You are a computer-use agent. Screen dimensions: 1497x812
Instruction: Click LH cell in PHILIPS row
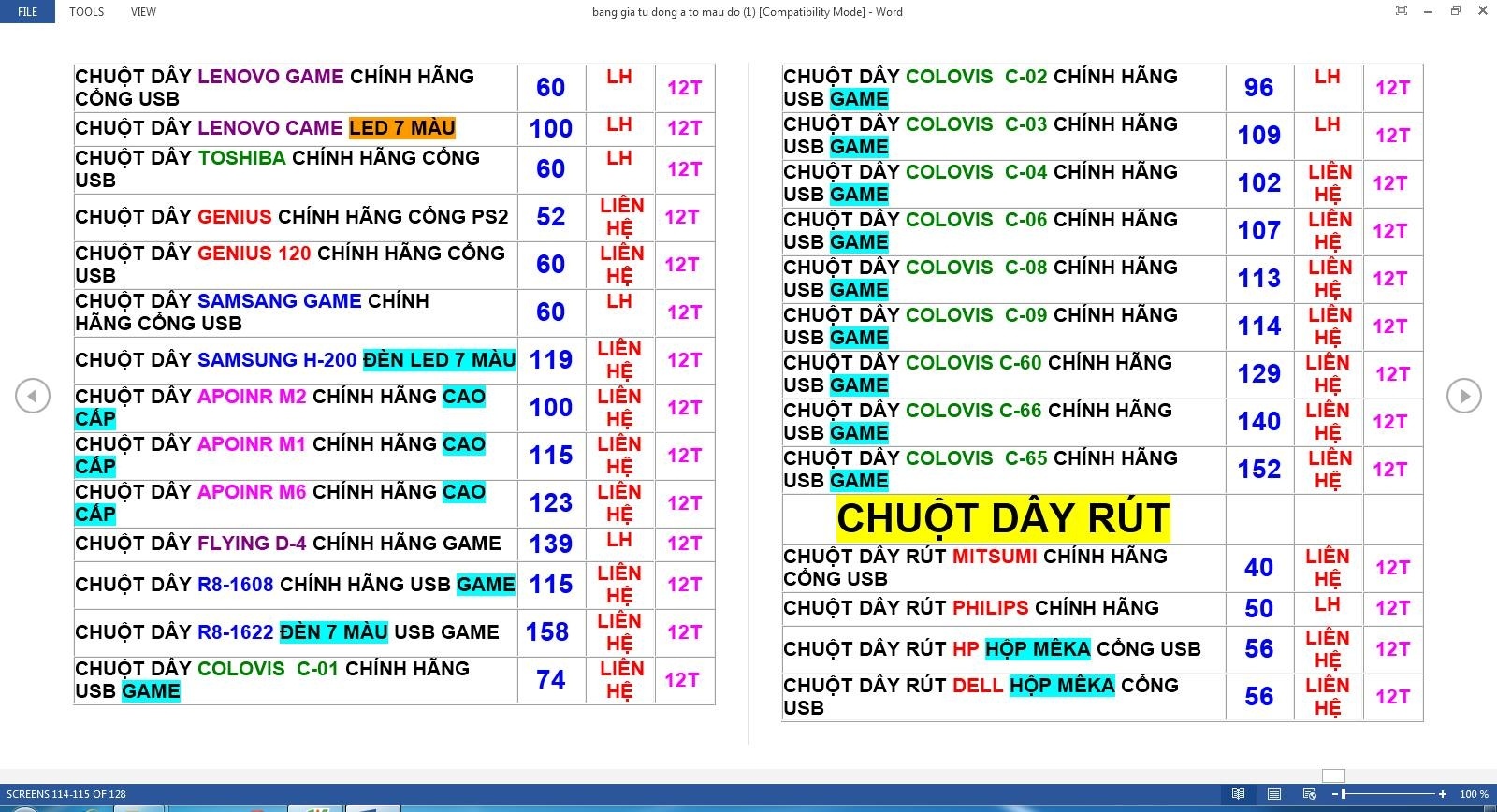(x=1328, y=604)
